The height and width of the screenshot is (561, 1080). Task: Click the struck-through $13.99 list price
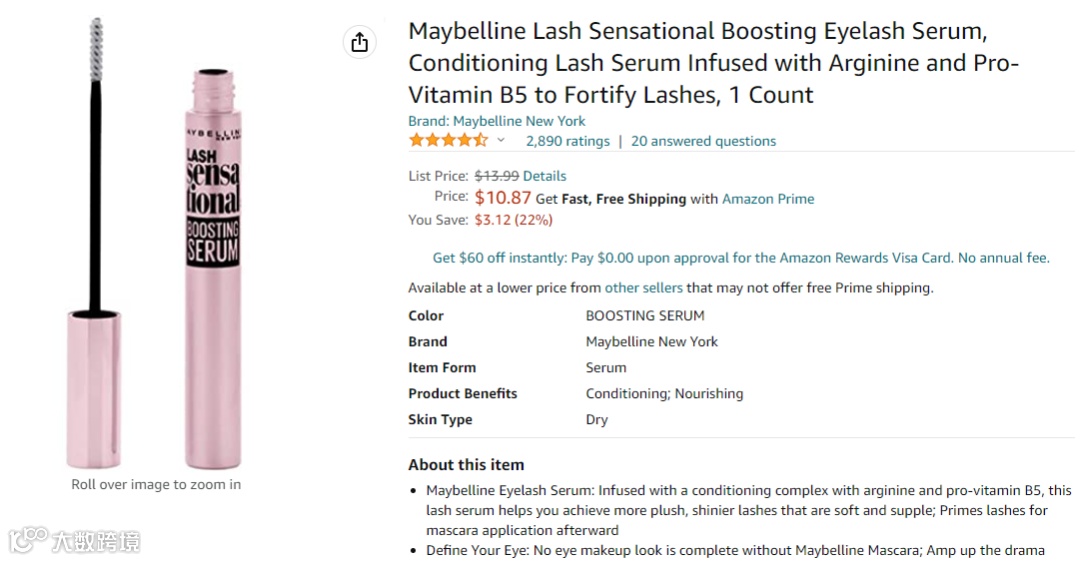point(496,176)
